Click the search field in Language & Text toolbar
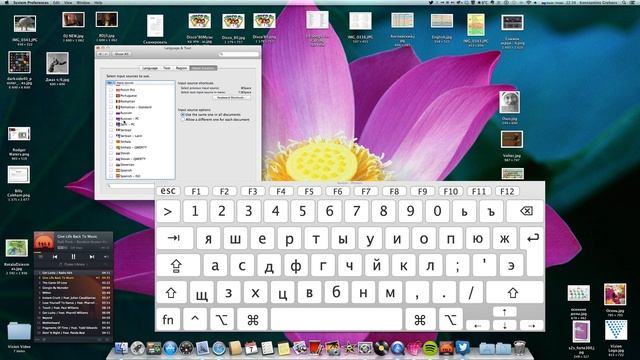 click(239, 54)
